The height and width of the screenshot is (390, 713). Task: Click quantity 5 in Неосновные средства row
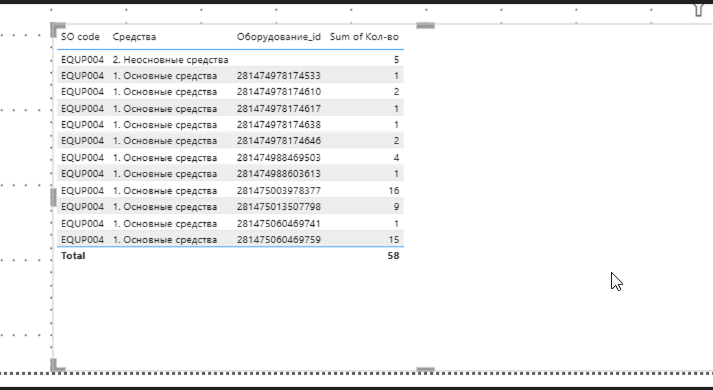397,60
